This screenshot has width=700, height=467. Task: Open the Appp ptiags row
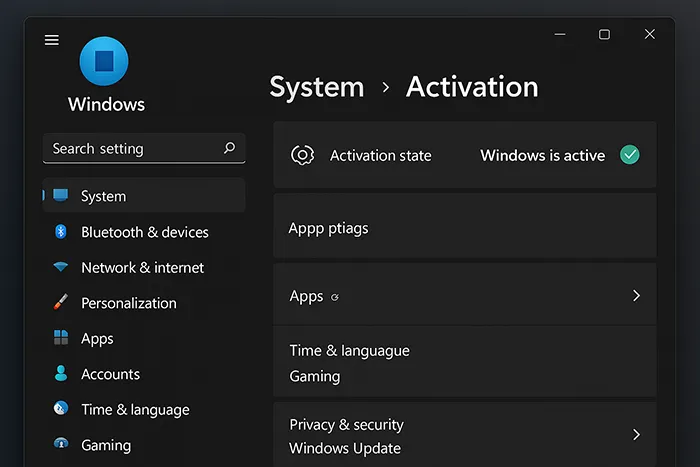(465, 225)
